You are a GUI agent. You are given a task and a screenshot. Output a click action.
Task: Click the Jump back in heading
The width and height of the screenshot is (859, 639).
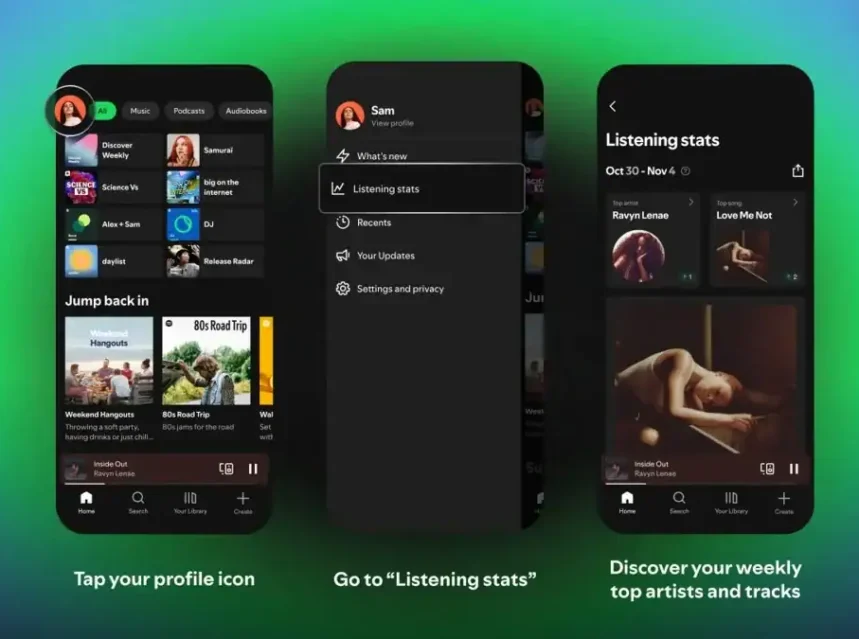pyautogui.click(x=107, y=301)
